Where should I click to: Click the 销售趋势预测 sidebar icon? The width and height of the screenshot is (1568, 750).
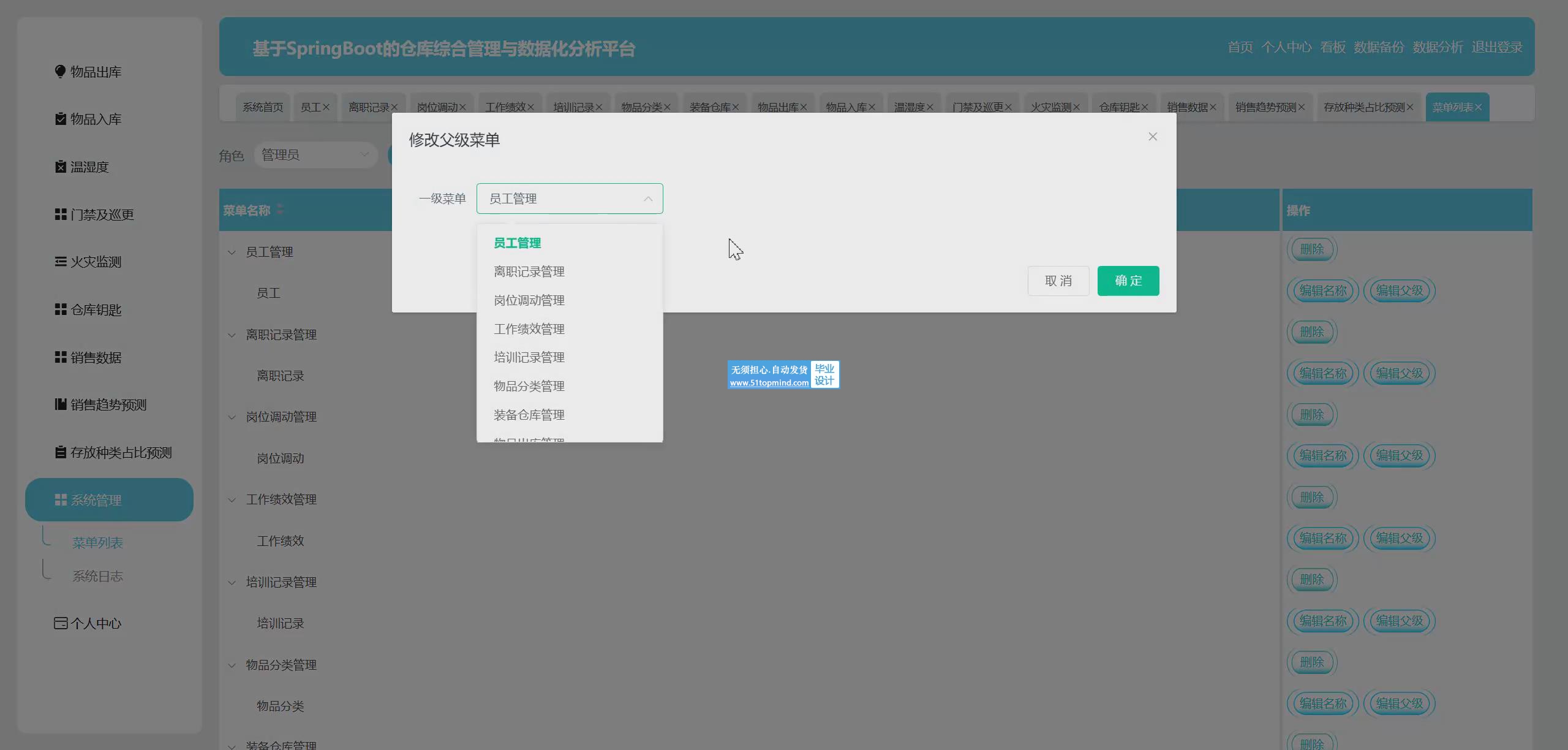pyautogui.click(x=60, y=404)
